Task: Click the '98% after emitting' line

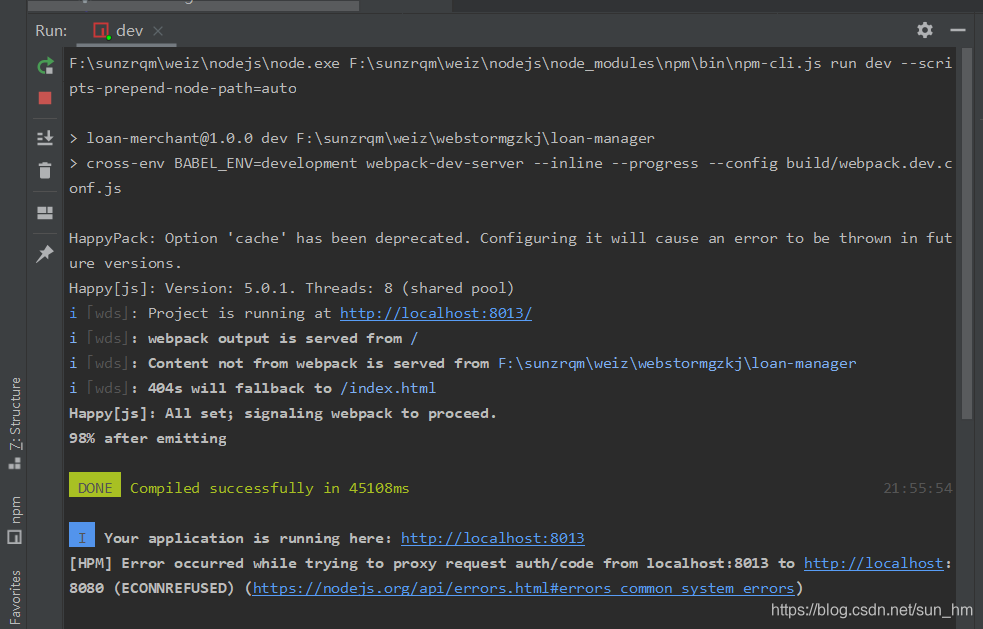Action: coord(148,438)
